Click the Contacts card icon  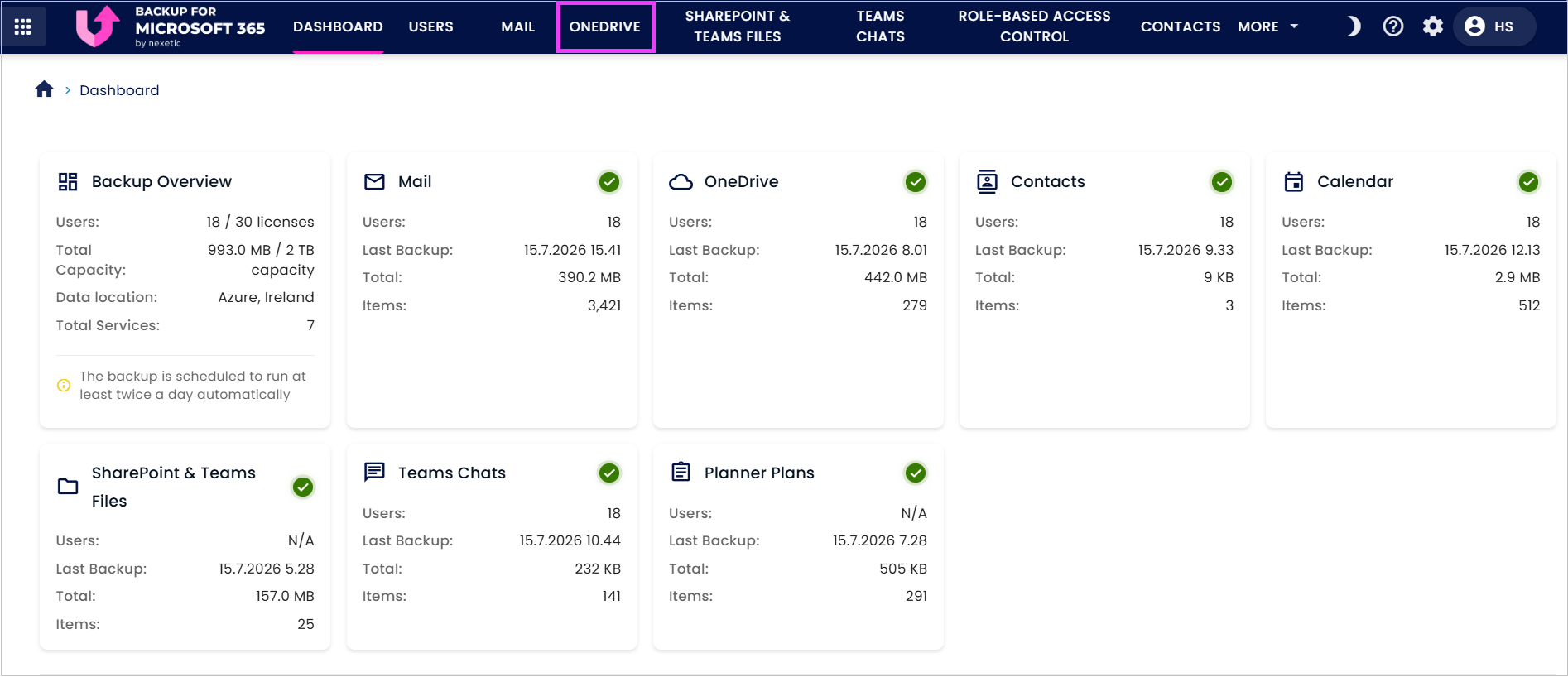click(x=987, y=182)
